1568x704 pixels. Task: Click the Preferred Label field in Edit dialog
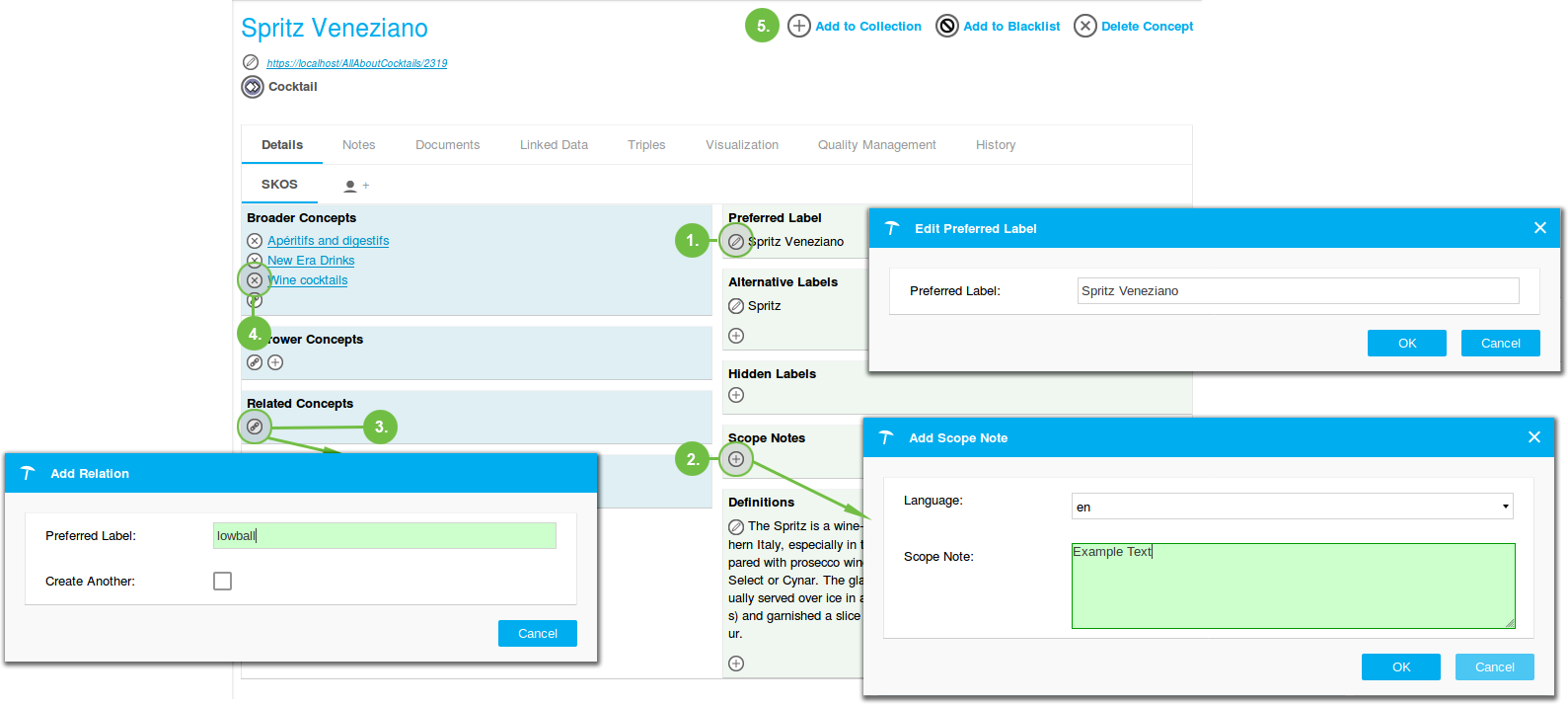[1299, 290]
